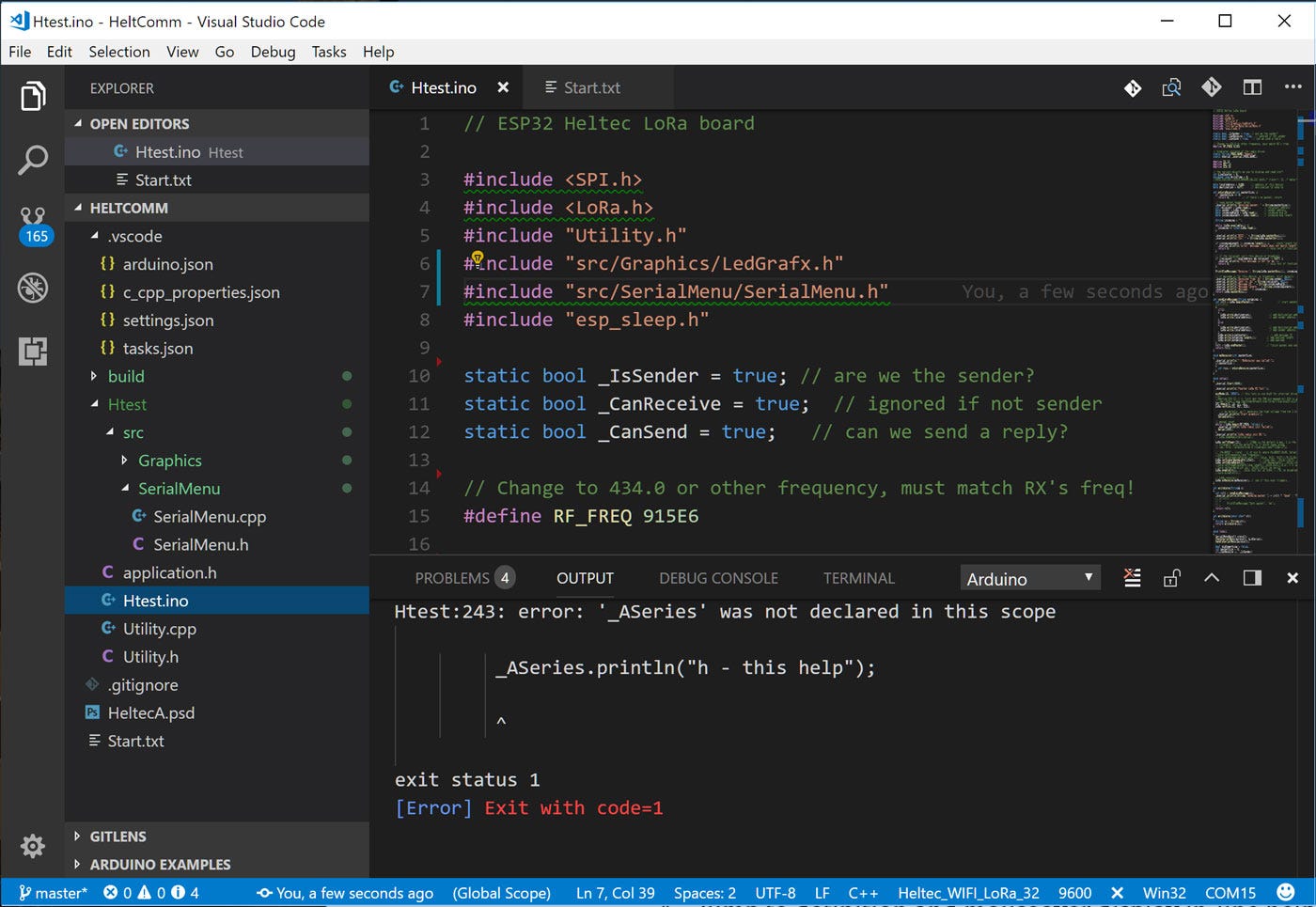Split the editor using the split icon
The height and width of the screenshot is (907, 1316).
[x=1252, y=86]
